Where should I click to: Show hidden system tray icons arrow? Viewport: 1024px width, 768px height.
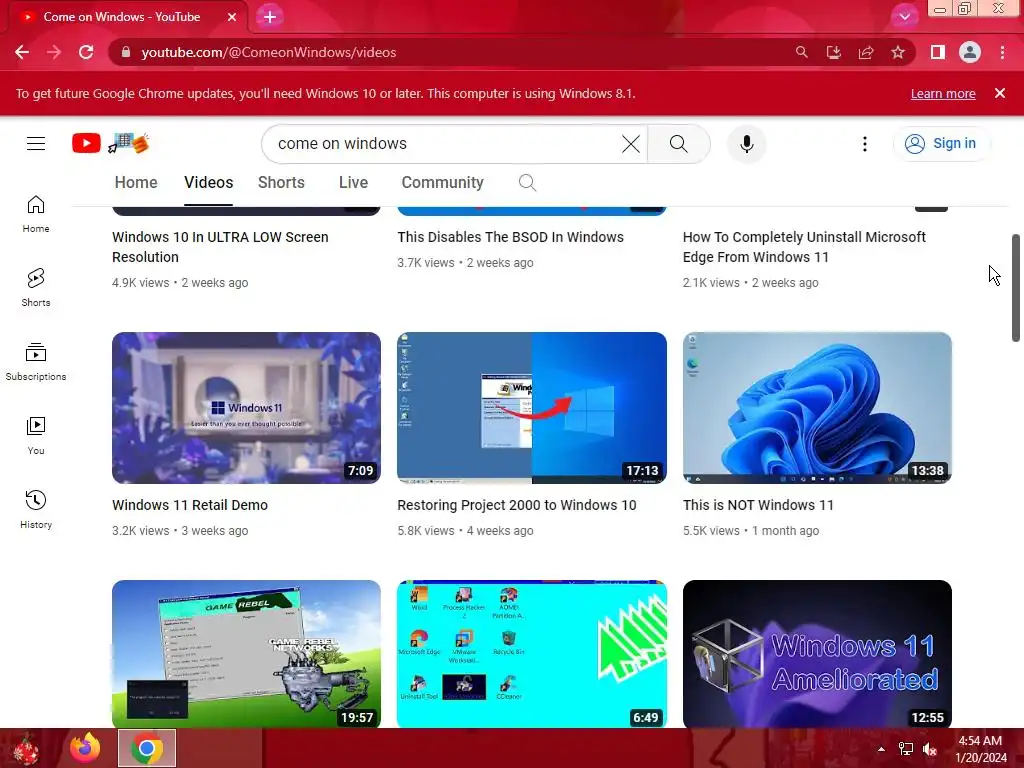point(881,749)
